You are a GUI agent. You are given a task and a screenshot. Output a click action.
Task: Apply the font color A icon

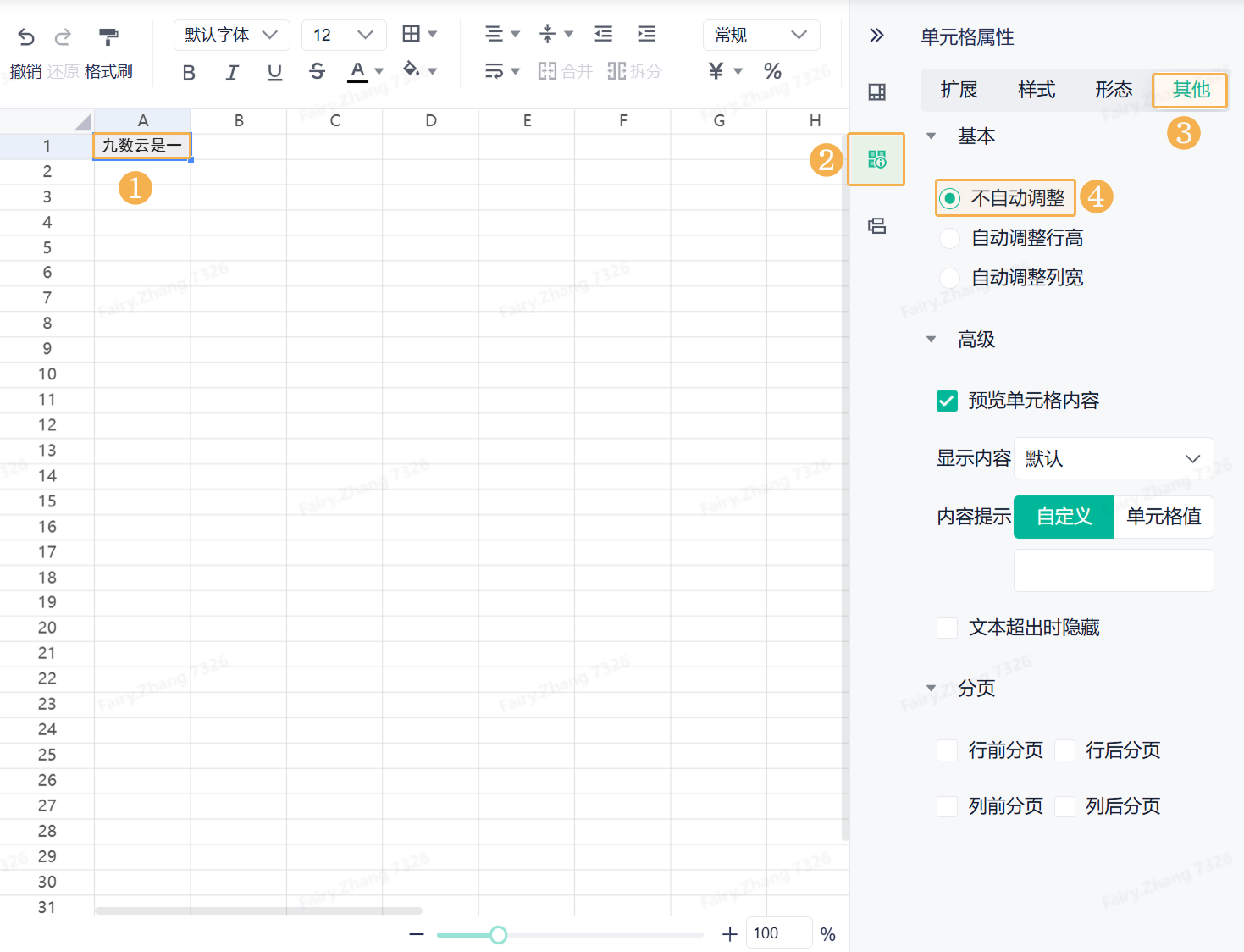[358, 71]
